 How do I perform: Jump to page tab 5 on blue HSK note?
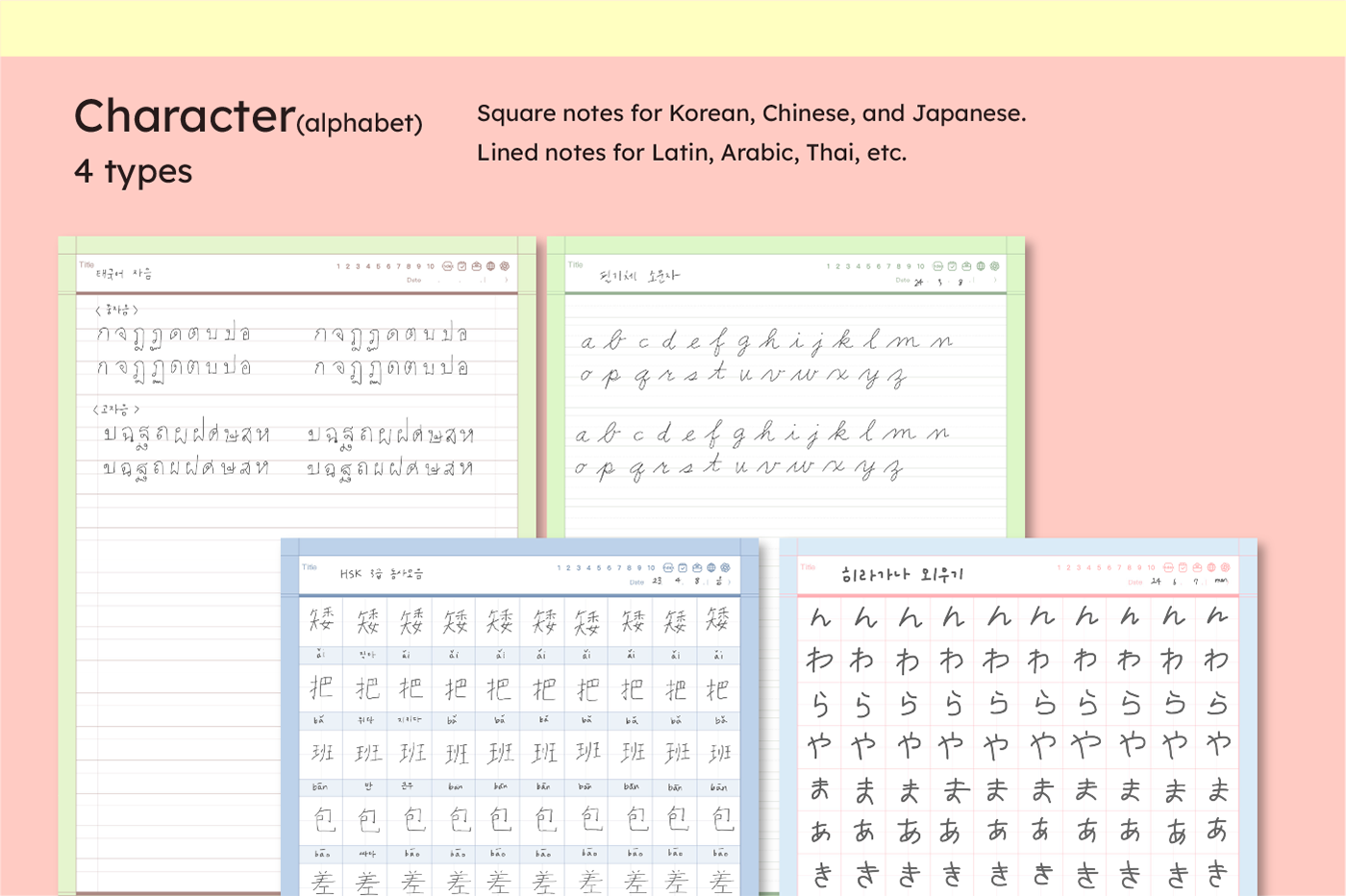pos(599,568)
